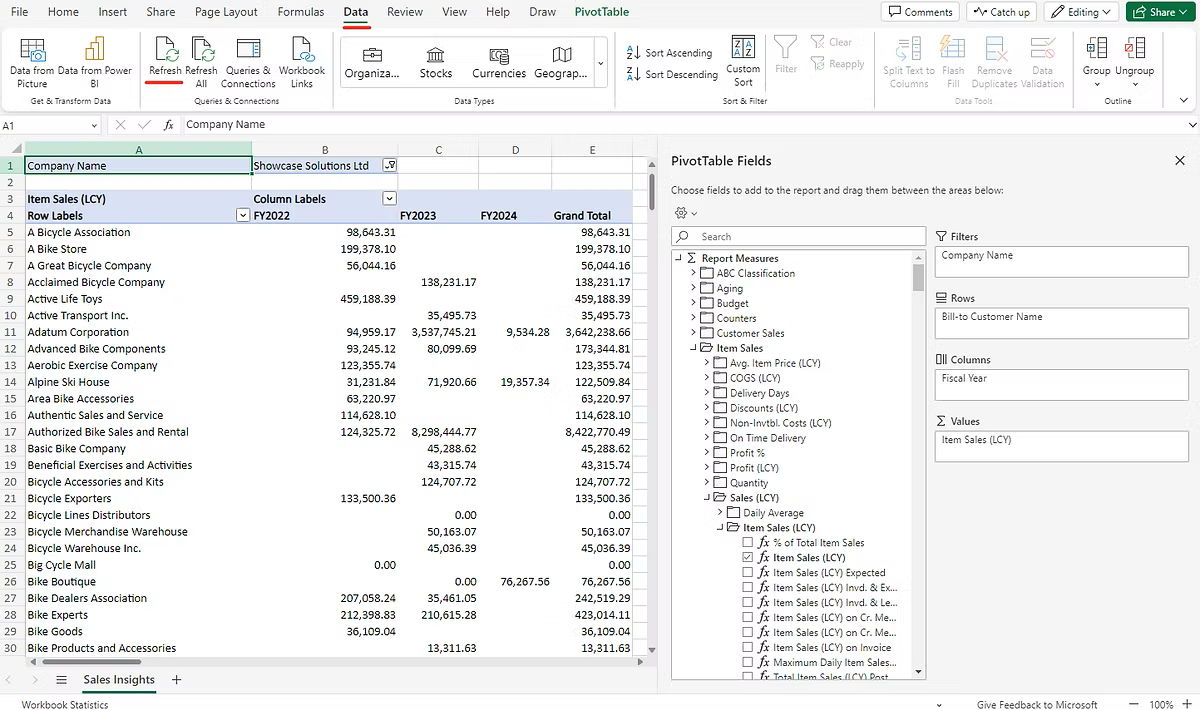Switch to the Formulas tab
Image resolution: width=1200 pixels, height=710 pixels.
[300, 12]
